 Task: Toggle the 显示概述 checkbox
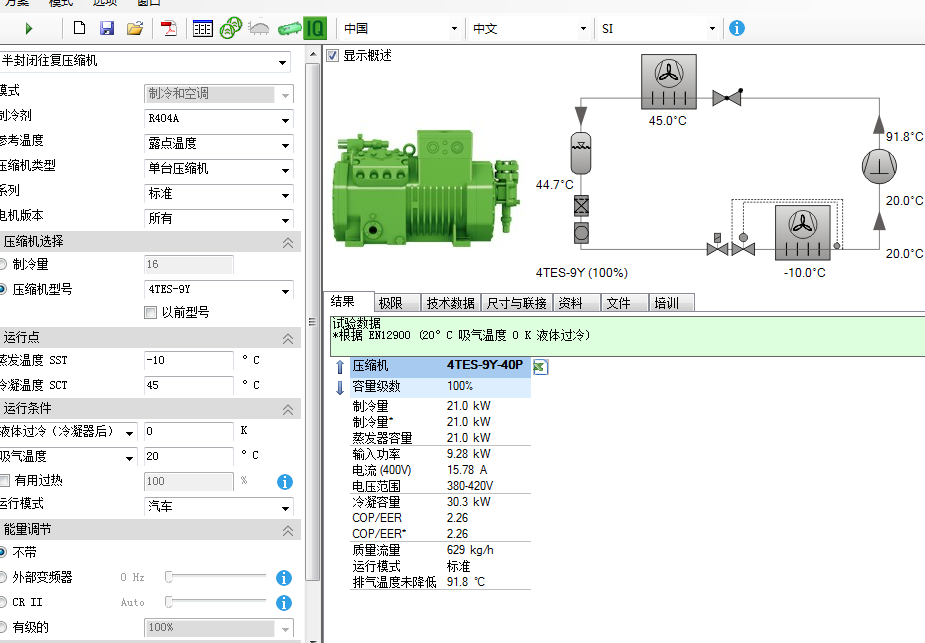[x=333, y=55]
